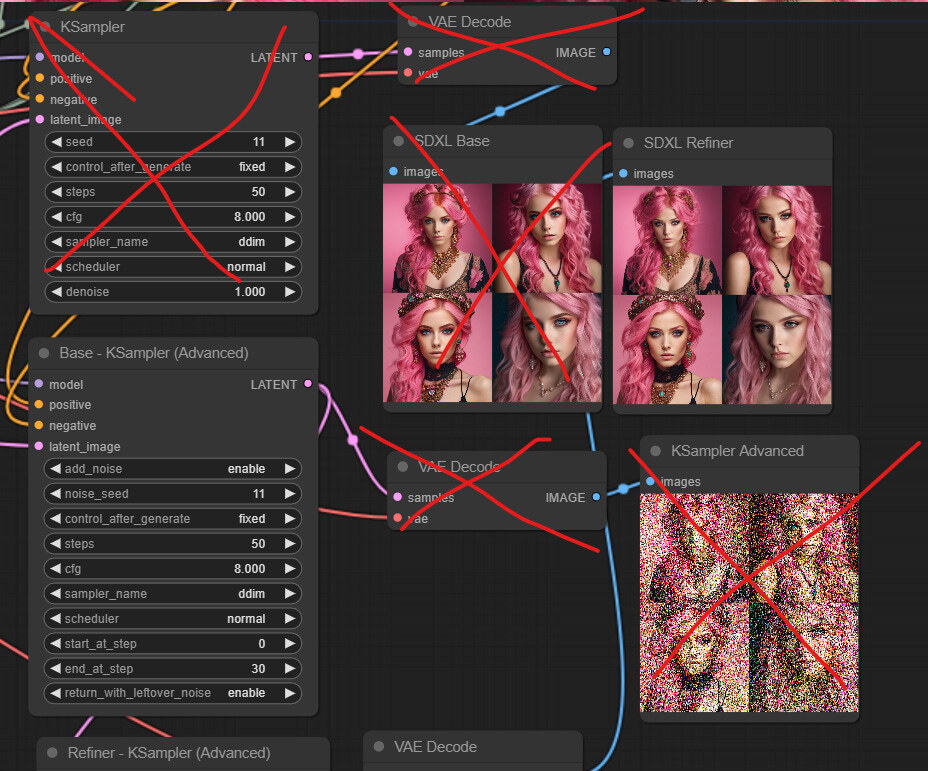The height and width of the screenshot is (771, 928).
Task: Increase noise_seed with right arrow
Action: (289, 493)
